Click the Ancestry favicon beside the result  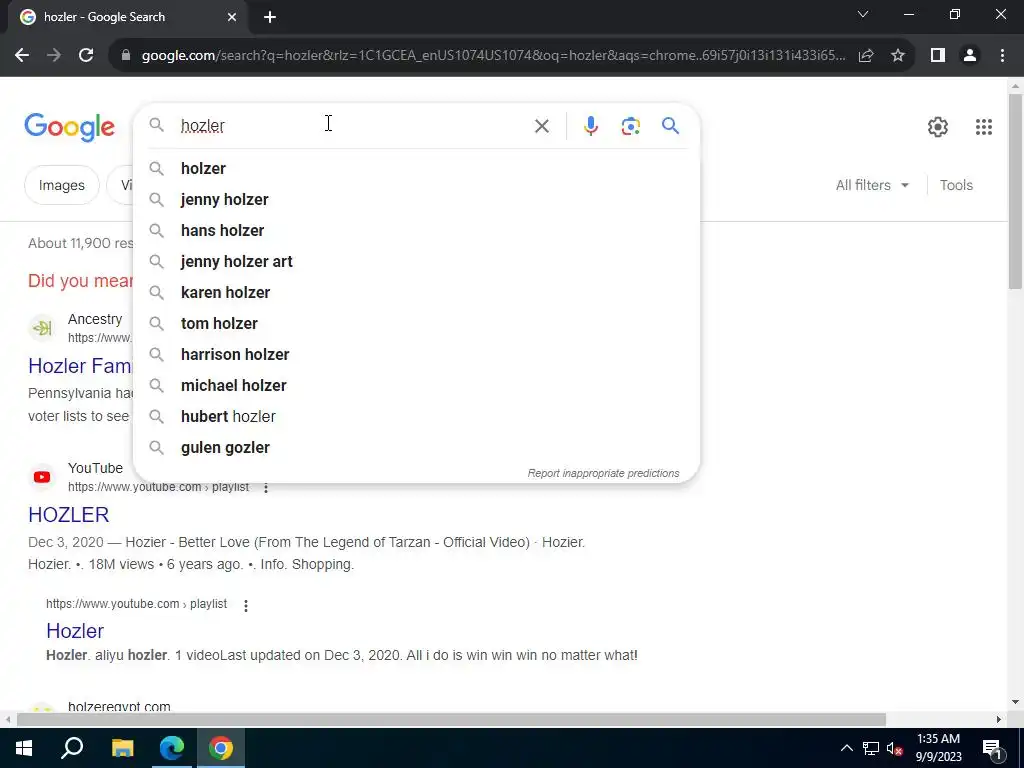pos(42,328)
